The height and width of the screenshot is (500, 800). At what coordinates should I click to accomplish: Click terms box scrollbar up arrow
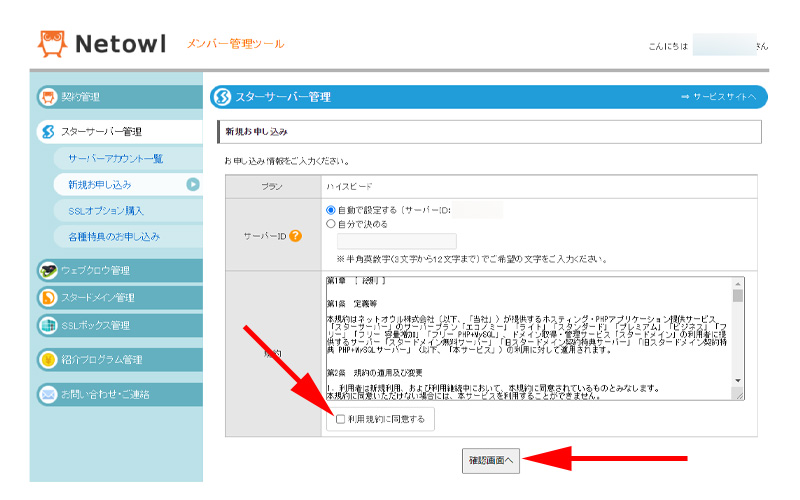click(738, 283)
